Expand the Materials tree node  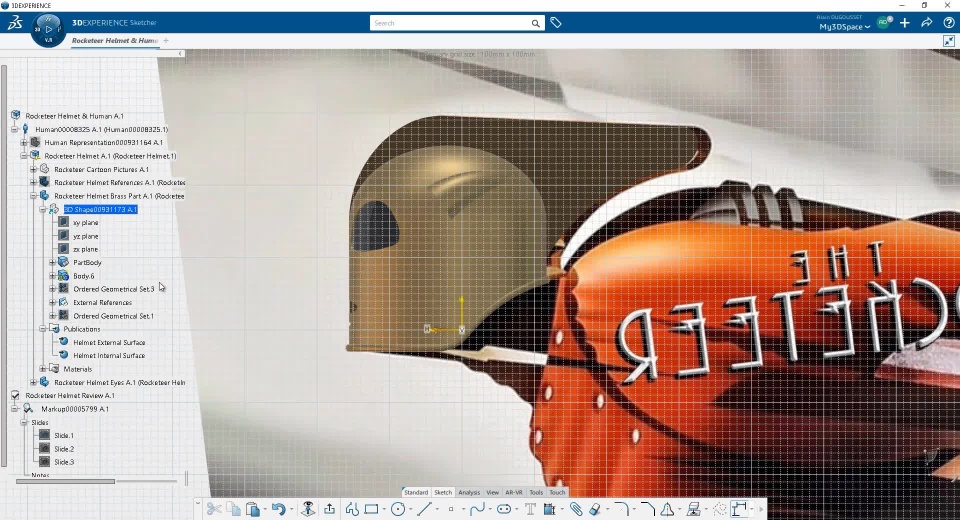[43, 369]
